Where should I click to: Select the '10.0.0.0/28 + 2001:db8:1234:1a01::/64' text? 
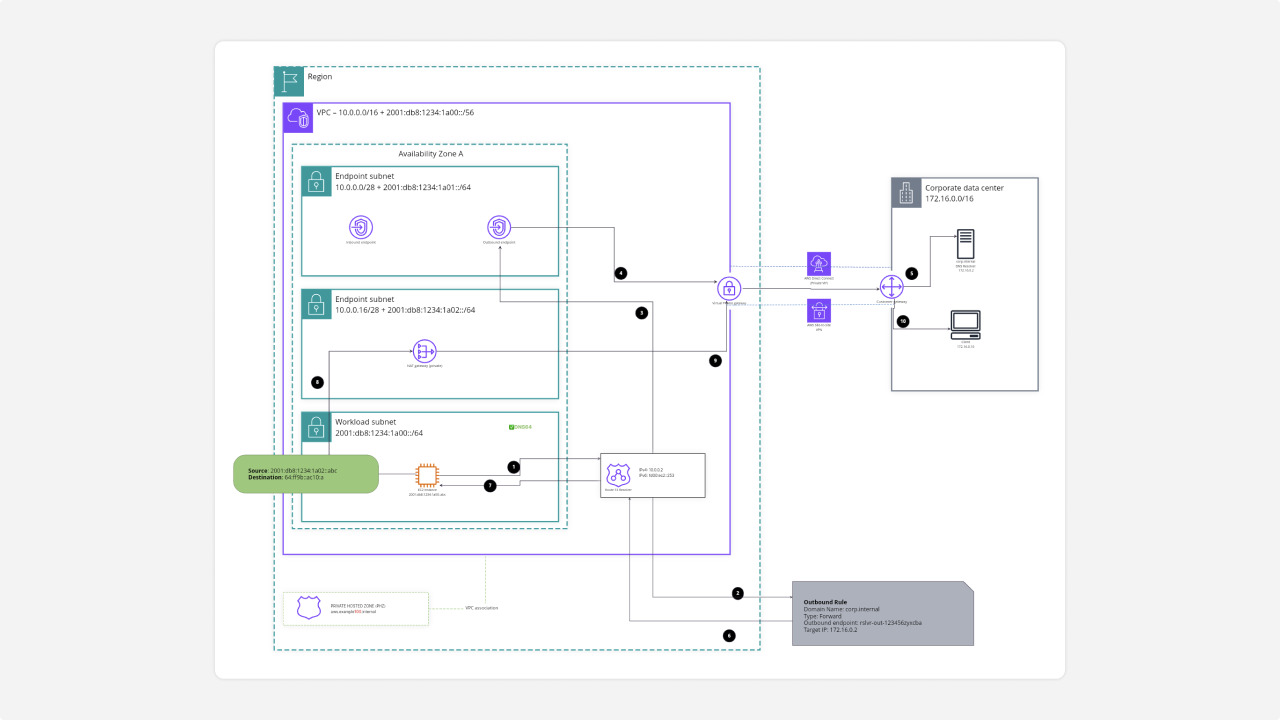click(403, 187)
